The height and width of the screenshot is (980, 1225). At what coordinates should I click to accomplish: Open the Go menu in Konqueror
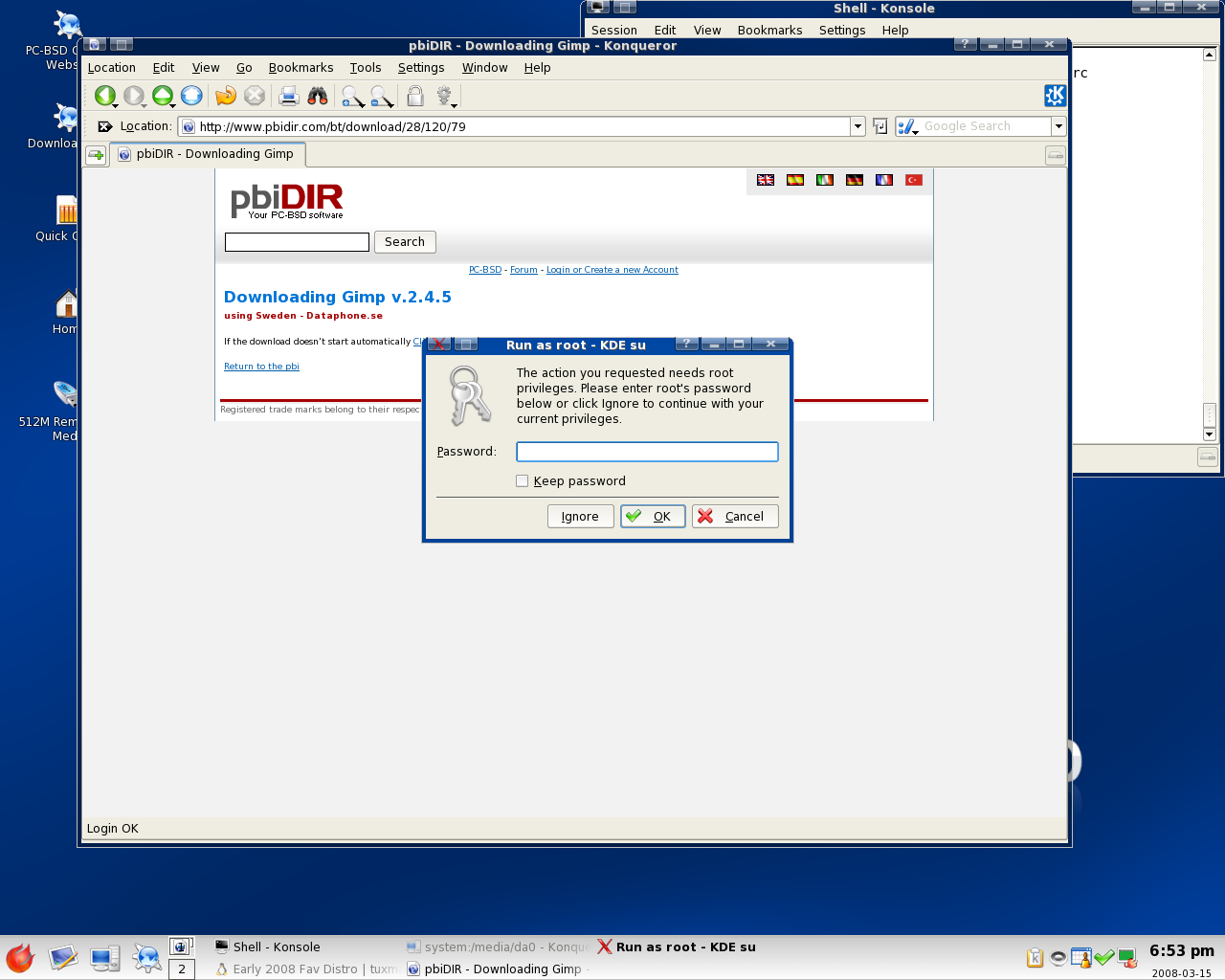(244, 68)
